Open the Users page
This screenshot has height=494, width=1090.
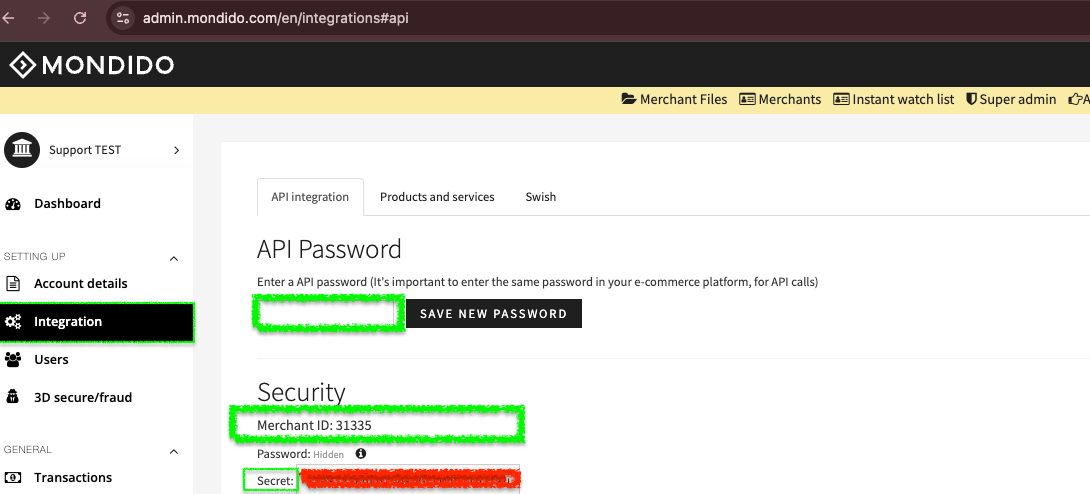pos(51,359)
